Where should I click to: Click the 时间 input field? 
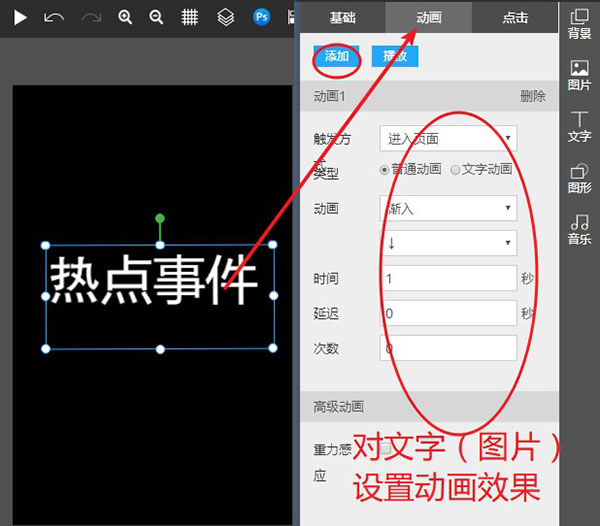click(448, 278)
